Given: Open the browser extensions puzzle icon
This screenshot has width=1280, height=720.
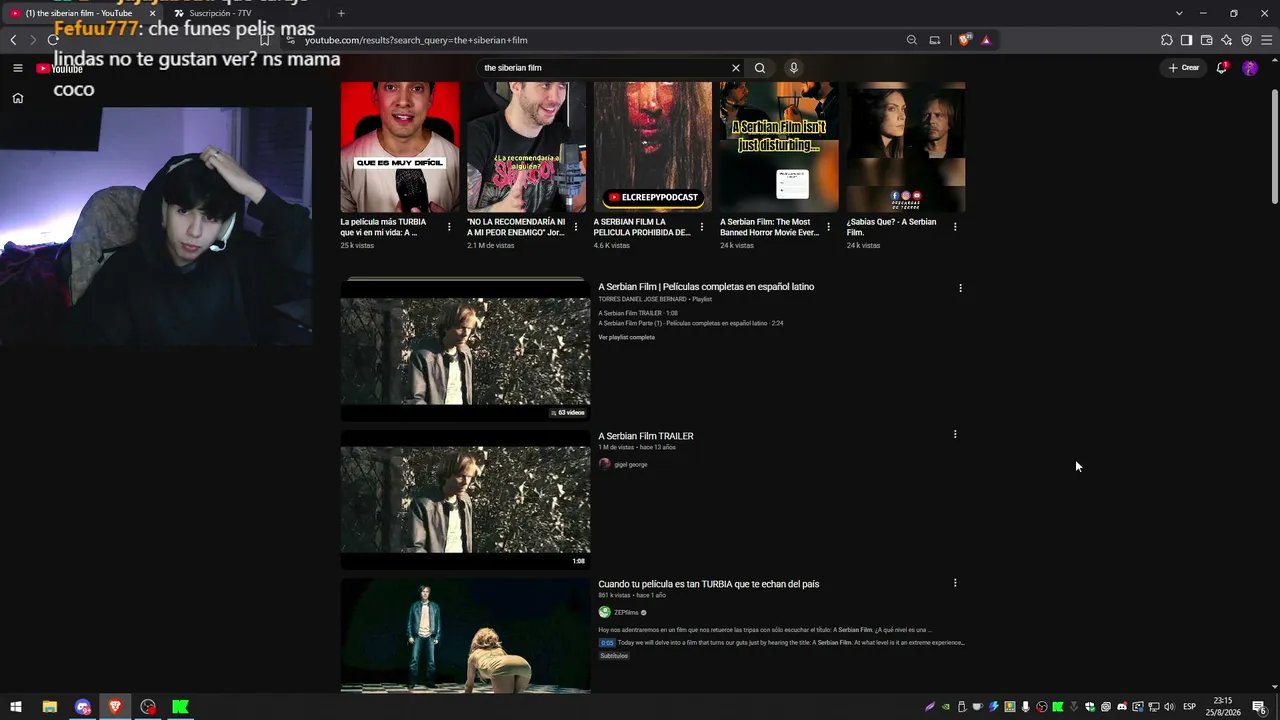Looking at the screenshot, I should [1167, 40].
